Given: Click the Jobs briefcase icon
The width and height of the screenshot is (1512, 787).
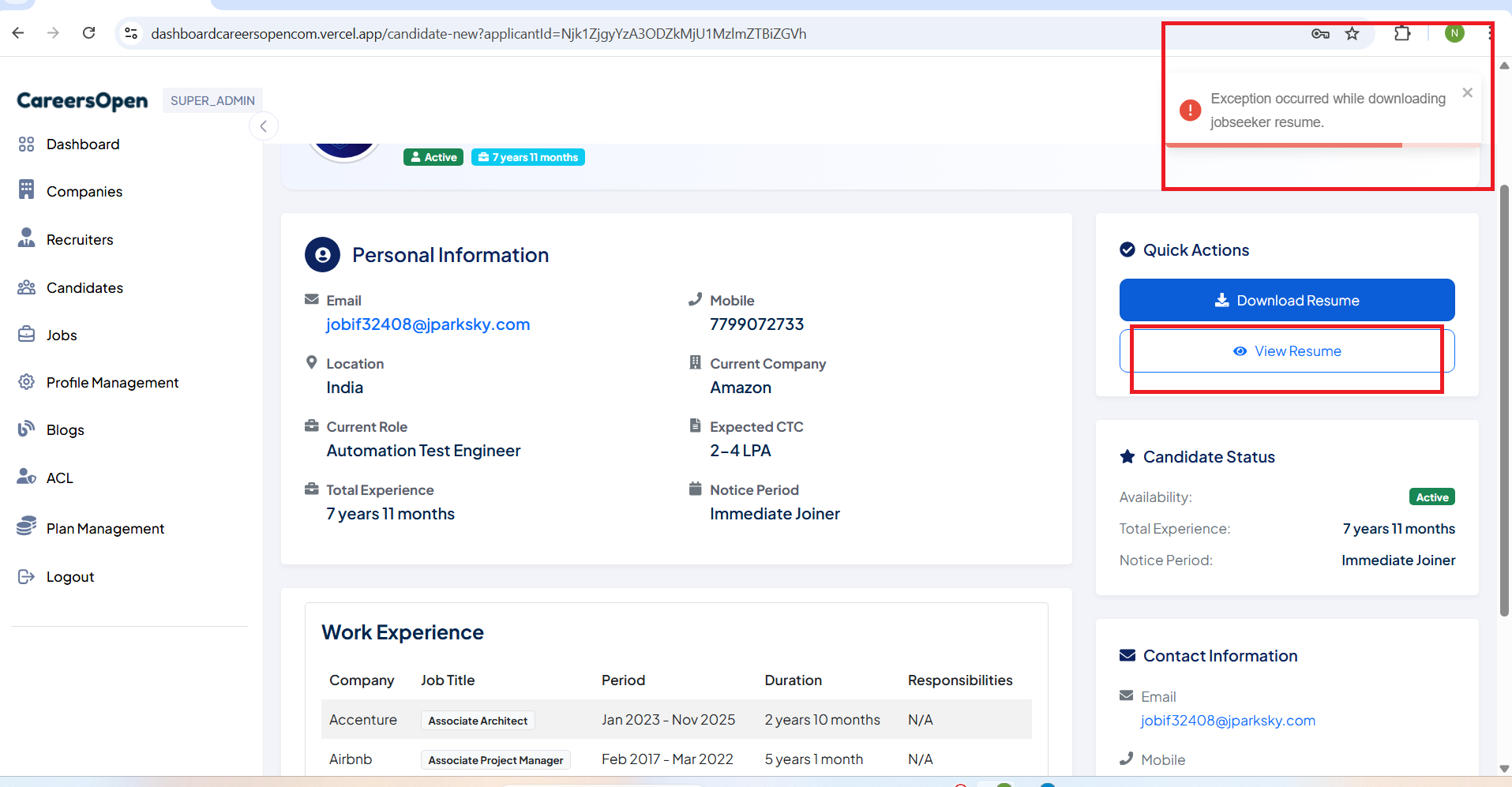Looking at the screenshot, I should (26, 335).
